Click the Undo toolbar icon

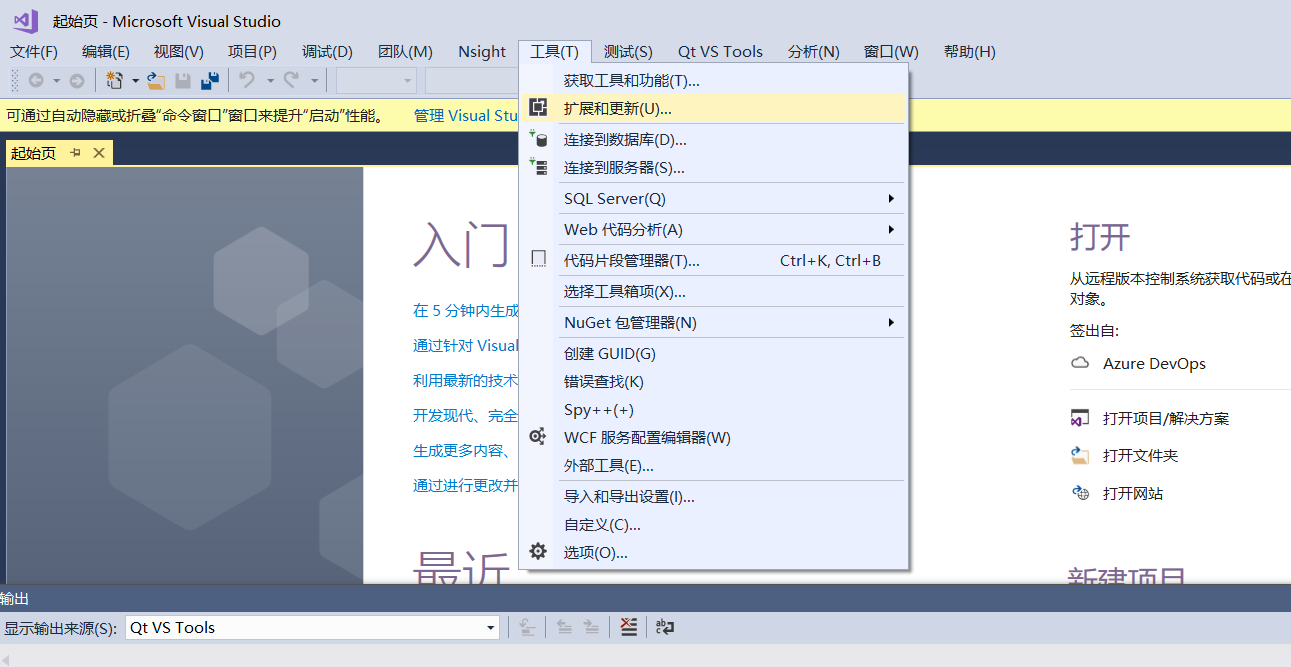pos(247,81)
